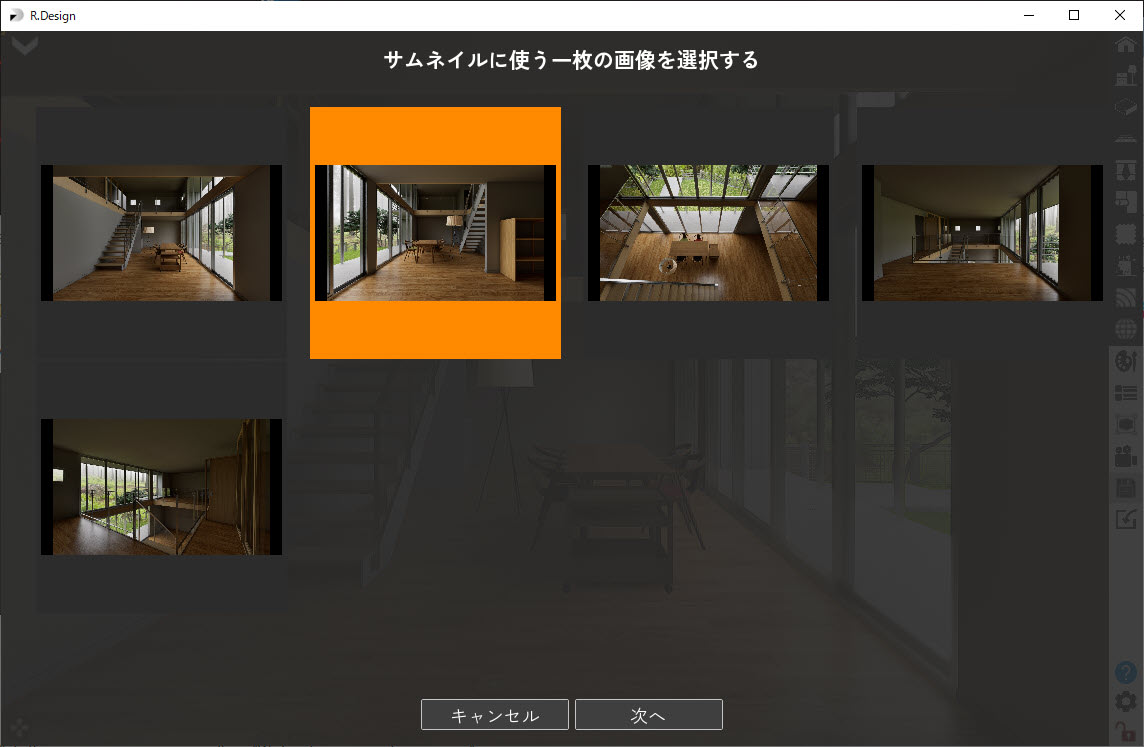Select the first staircase interior thumbnail

point(161,233)
